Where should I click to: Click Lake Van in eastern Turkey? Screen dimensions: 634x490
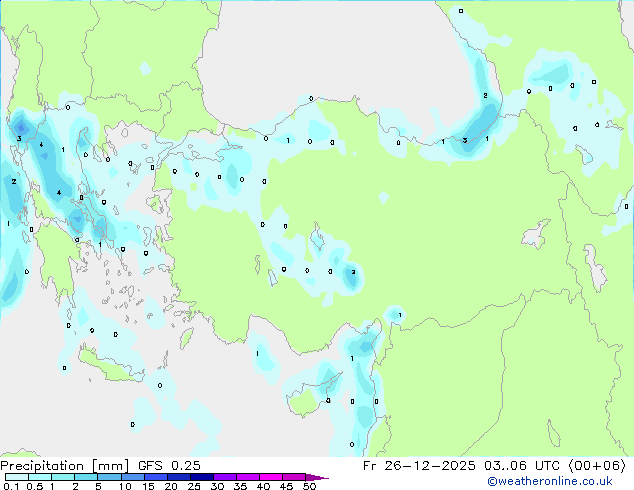(x=536, y=234)
